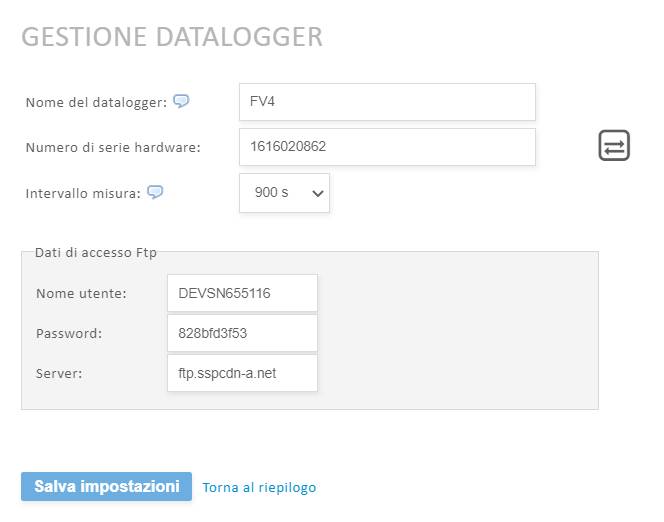Click the chevron arrow of Intervallo misura selector
Image resolution: width=664 pixels, height=522 pixels.
pyautogui.click(x=318, y=193)
